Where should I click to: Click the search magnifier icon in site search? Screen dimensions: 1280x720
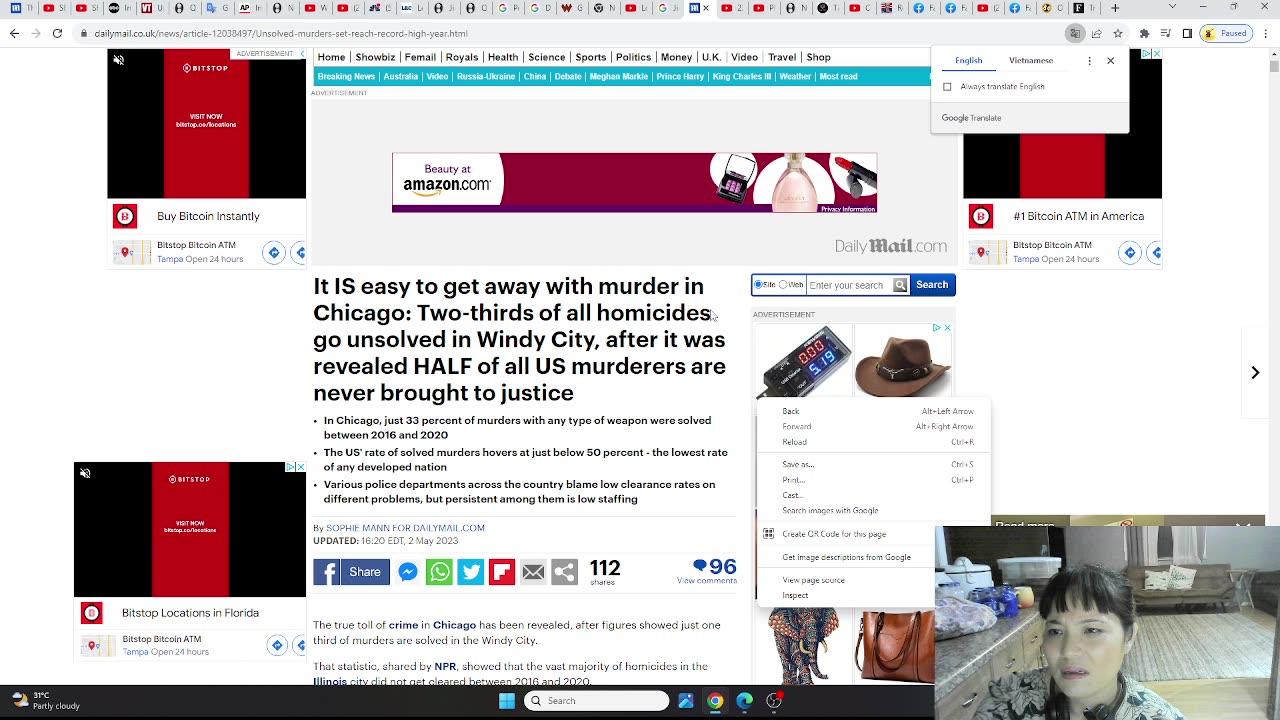[900, 285]
